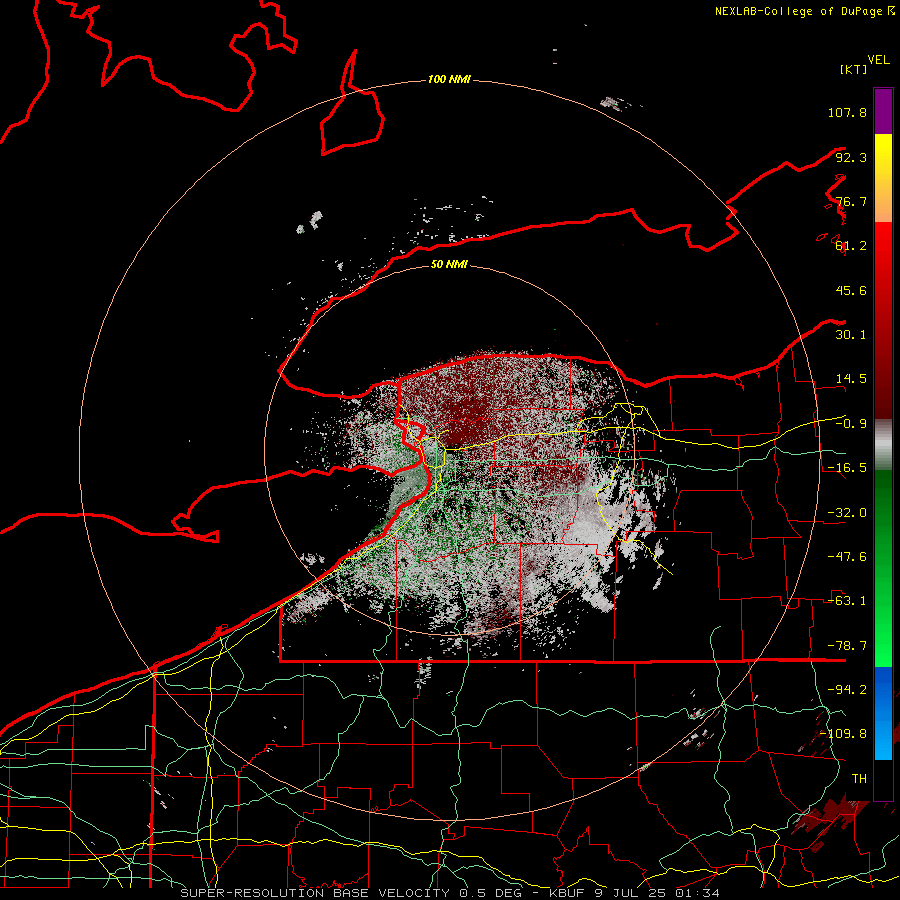This screenshot has width=900, height=900.
Task: Select the 92.3 velocity scale label
Action: [x=851, y=157]
